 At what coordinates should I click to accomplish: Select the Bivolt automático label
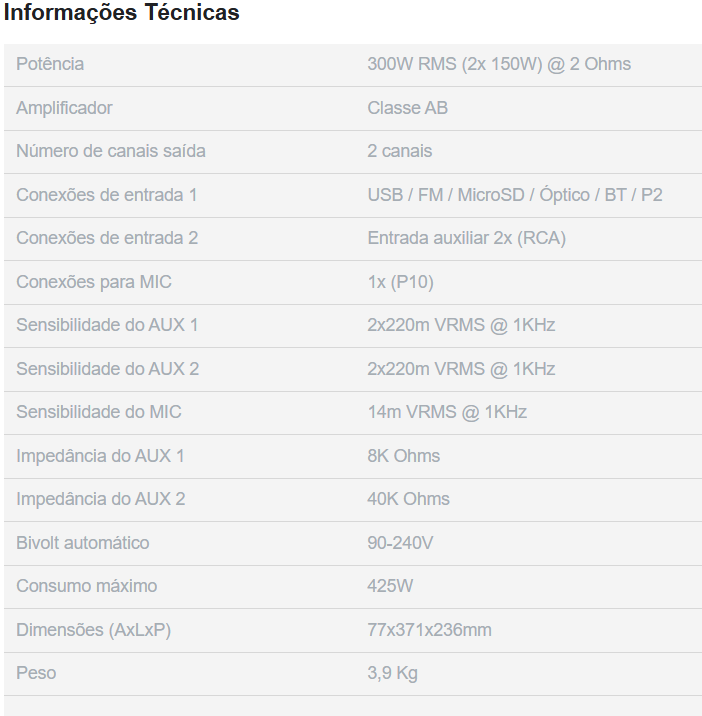pyautogui.click(x=83, y=543)
